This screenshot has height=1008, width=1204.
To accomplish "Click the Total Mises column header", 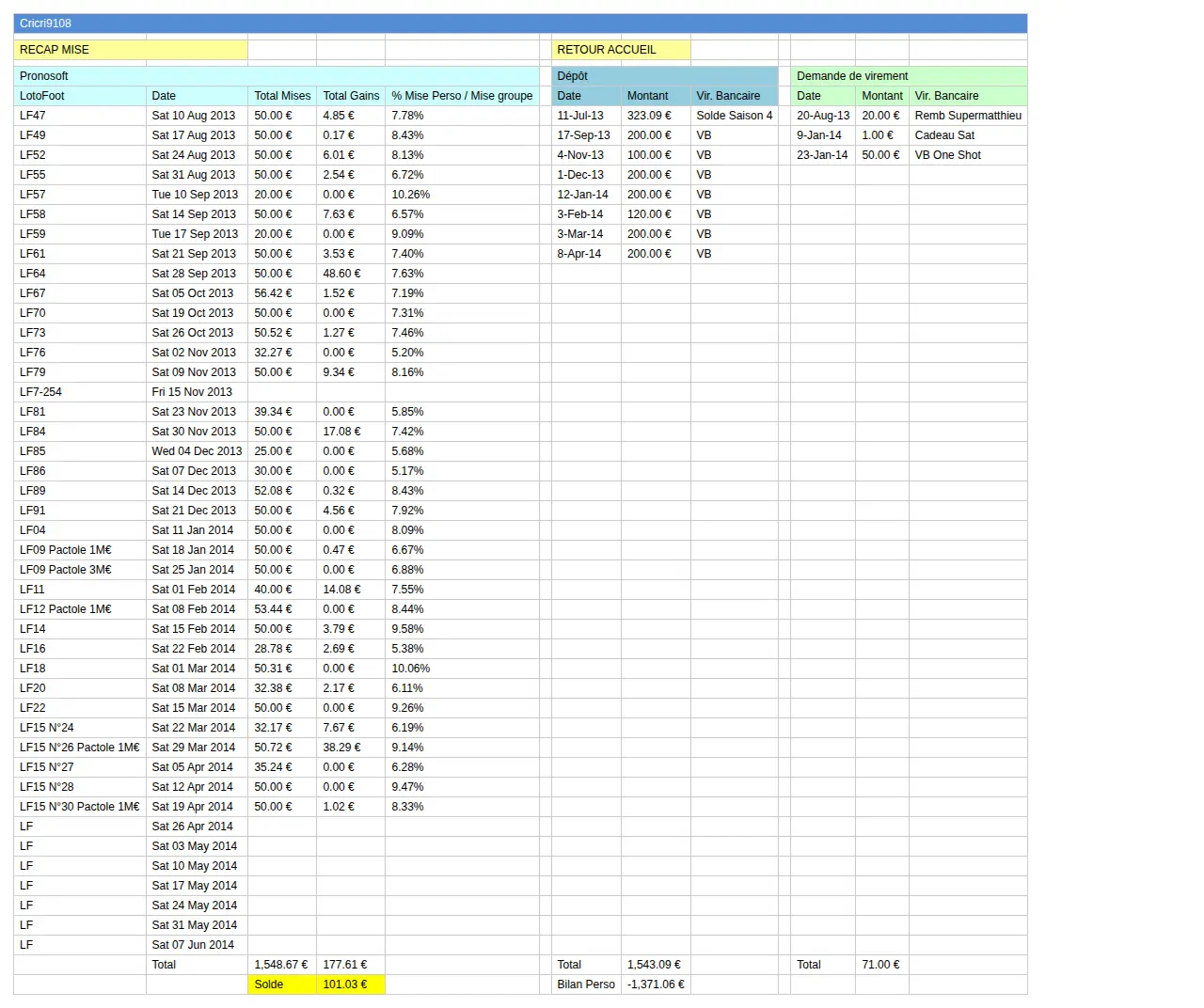I will [x=282, y=96].
